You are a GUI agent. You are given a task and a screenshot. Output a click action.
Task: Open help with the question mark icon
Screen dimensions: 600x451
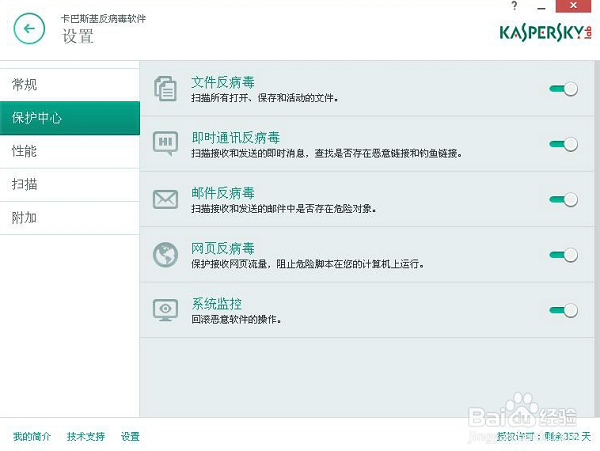coord(514,7)
